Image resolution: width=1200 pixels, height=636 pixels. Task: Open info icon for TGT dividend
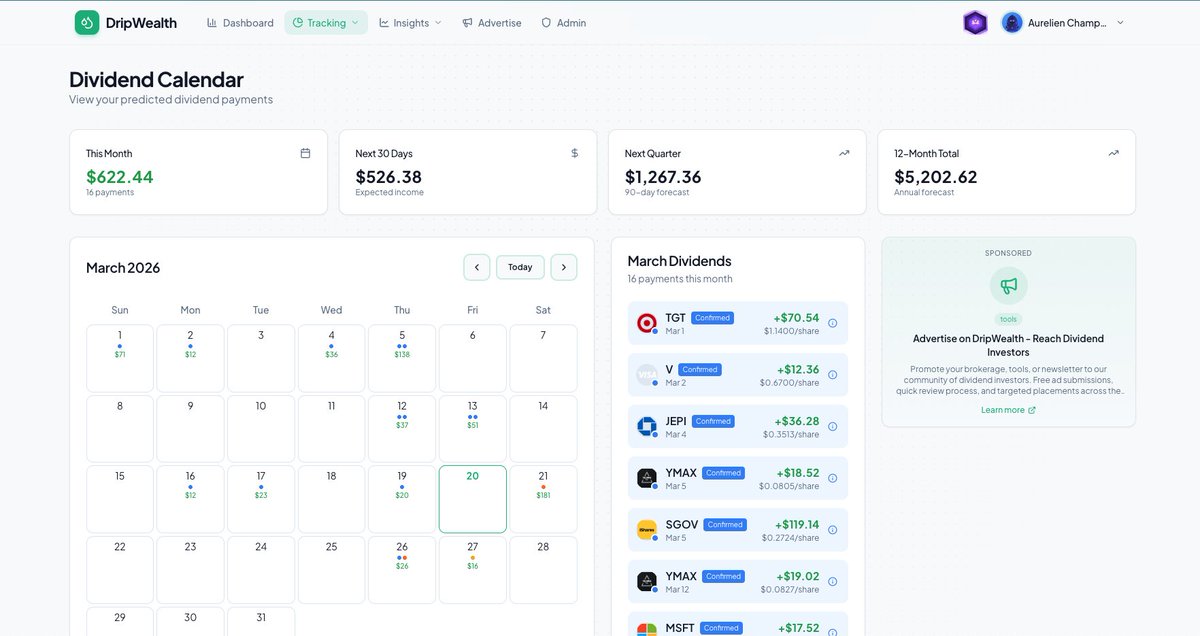click(x=832, y=323)
